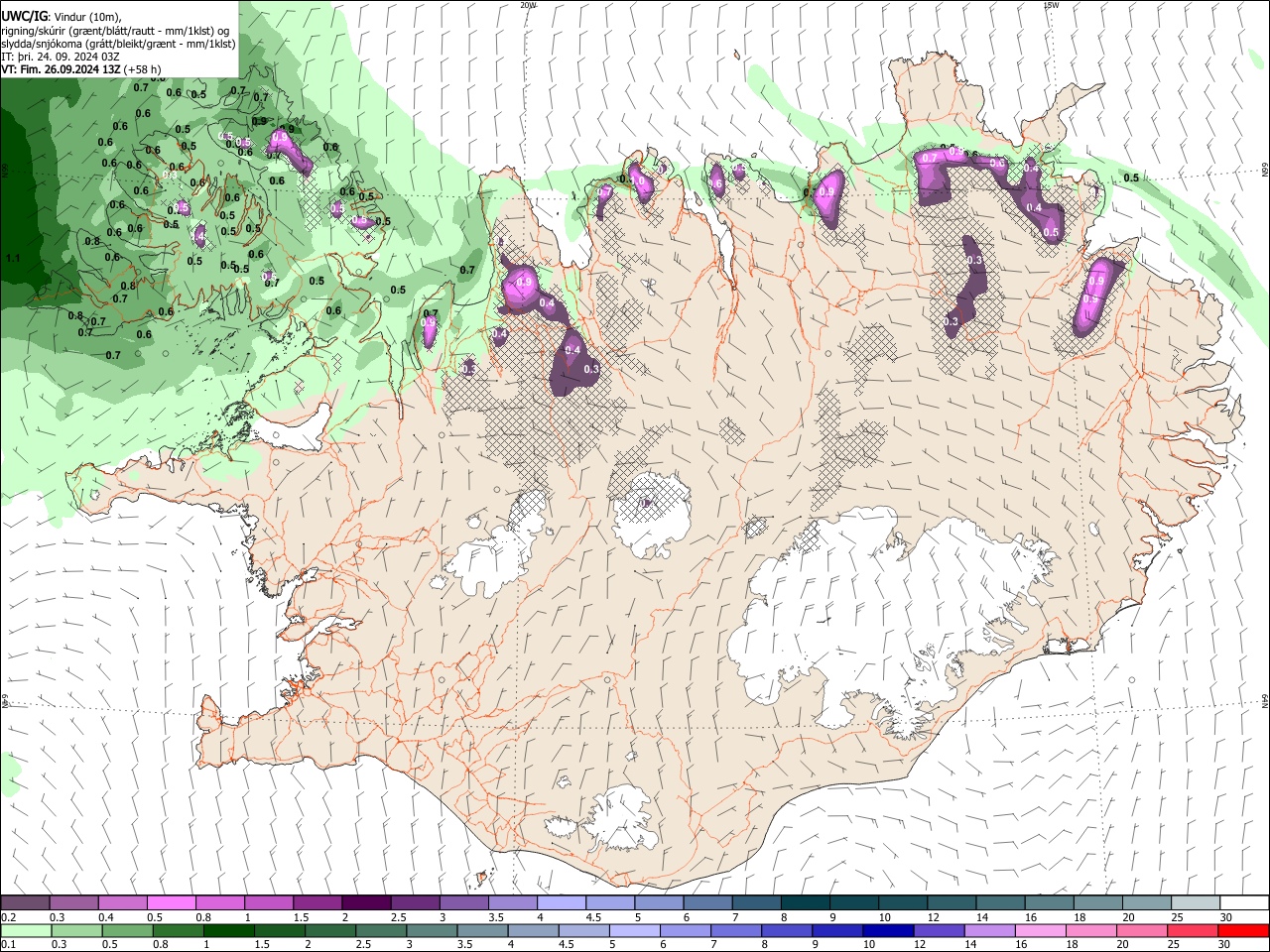Screen dimensions: 1270x952
Task: Click the '30' label in the upper legend row
Action: pyautogui.click(x=1226, y=917)
